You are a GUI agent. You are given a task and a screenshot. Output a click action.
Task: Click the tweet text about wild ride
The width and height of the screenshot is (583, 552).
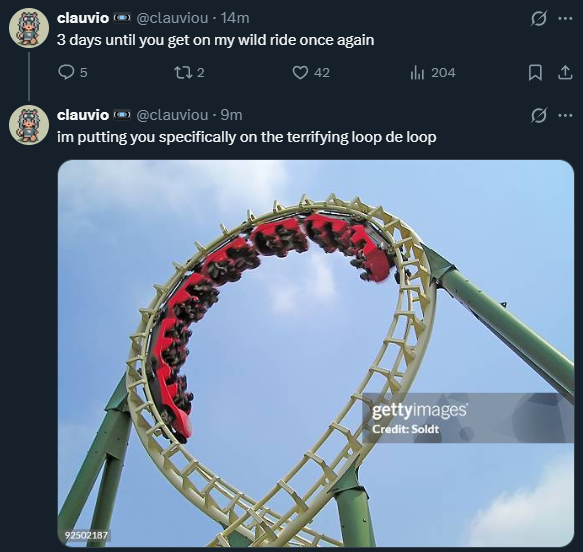click(215, 40)
